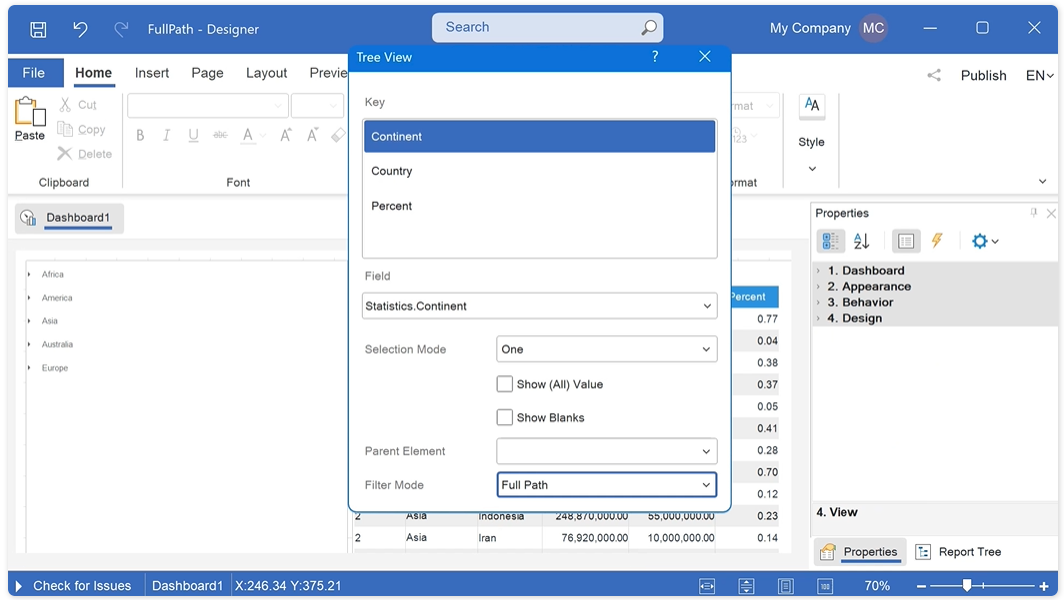Collapse the ribbon chevron
The image size is (1064, 600).
1042,181
